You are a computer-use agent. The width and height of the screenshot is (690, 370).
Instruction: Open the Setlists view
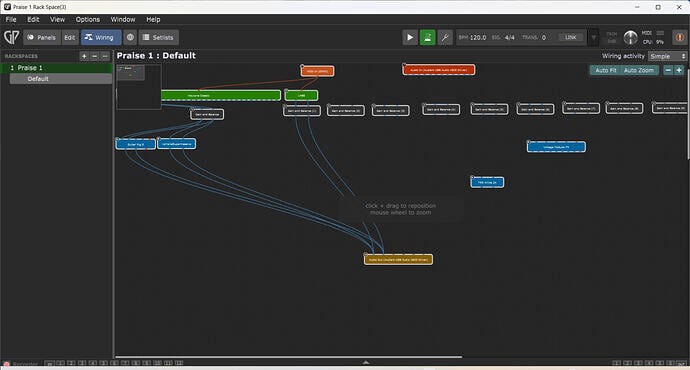158,37
